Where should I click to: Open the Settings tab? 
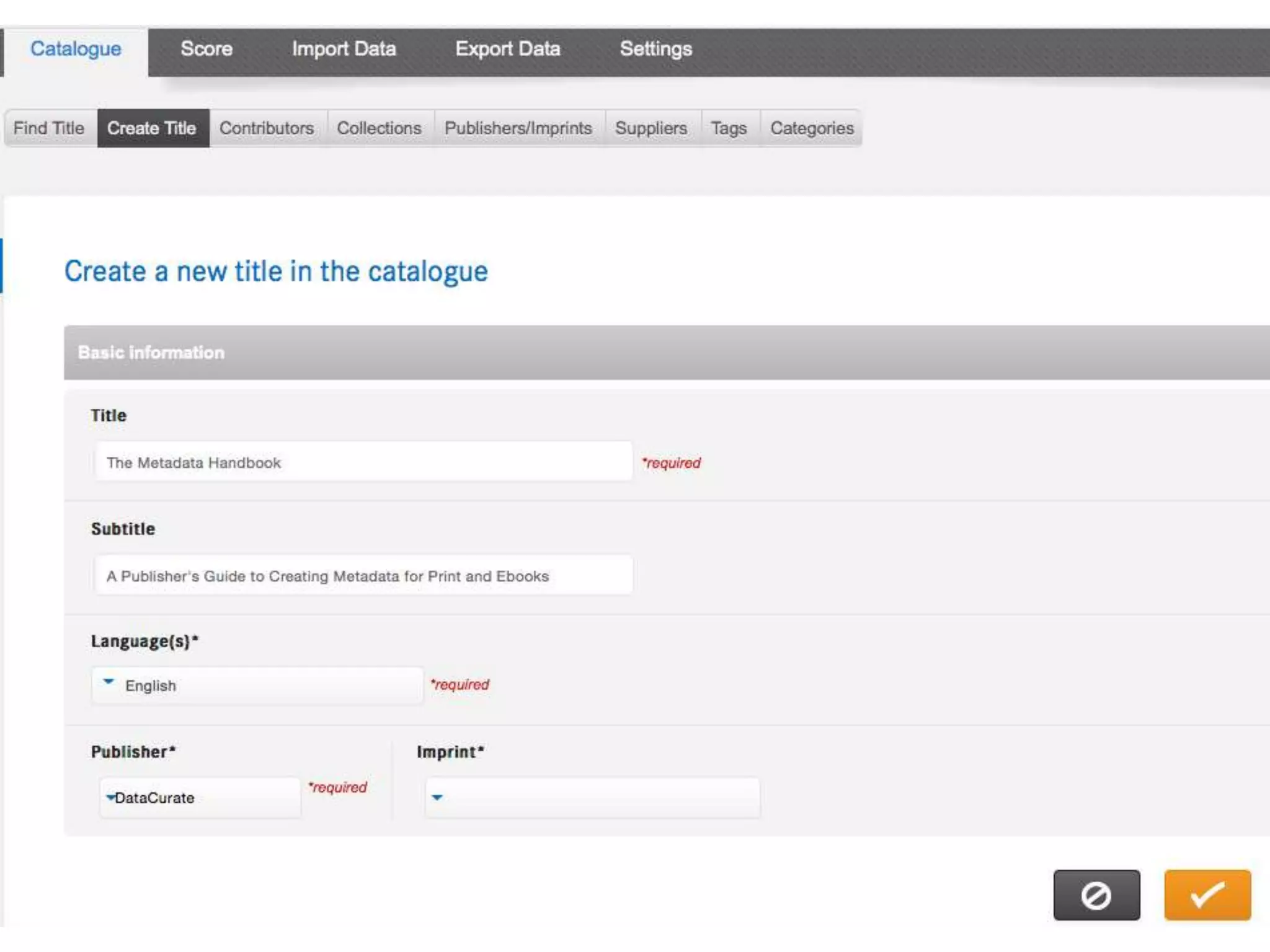point(655,49)
